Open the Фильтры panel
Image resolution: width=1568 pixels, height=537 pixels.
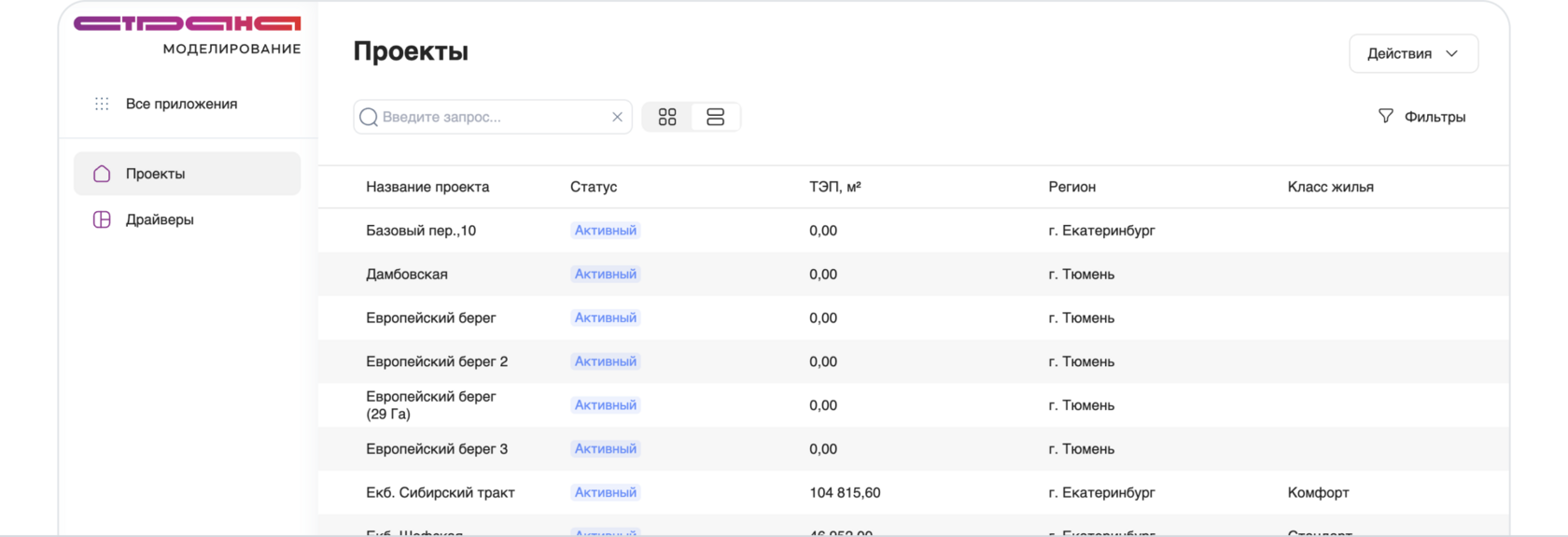coord(1435,117)
